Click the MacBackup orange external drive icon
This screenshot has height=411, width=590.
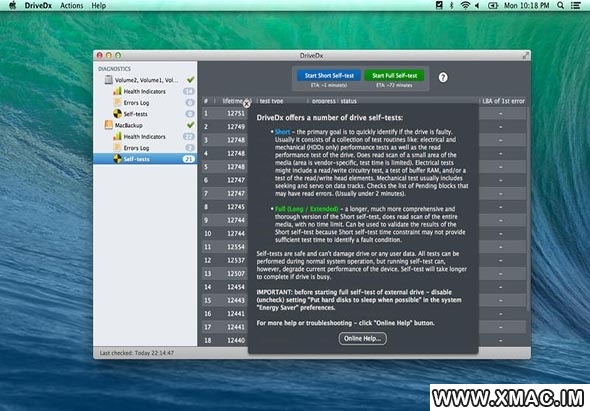click(x=108, y=125)
